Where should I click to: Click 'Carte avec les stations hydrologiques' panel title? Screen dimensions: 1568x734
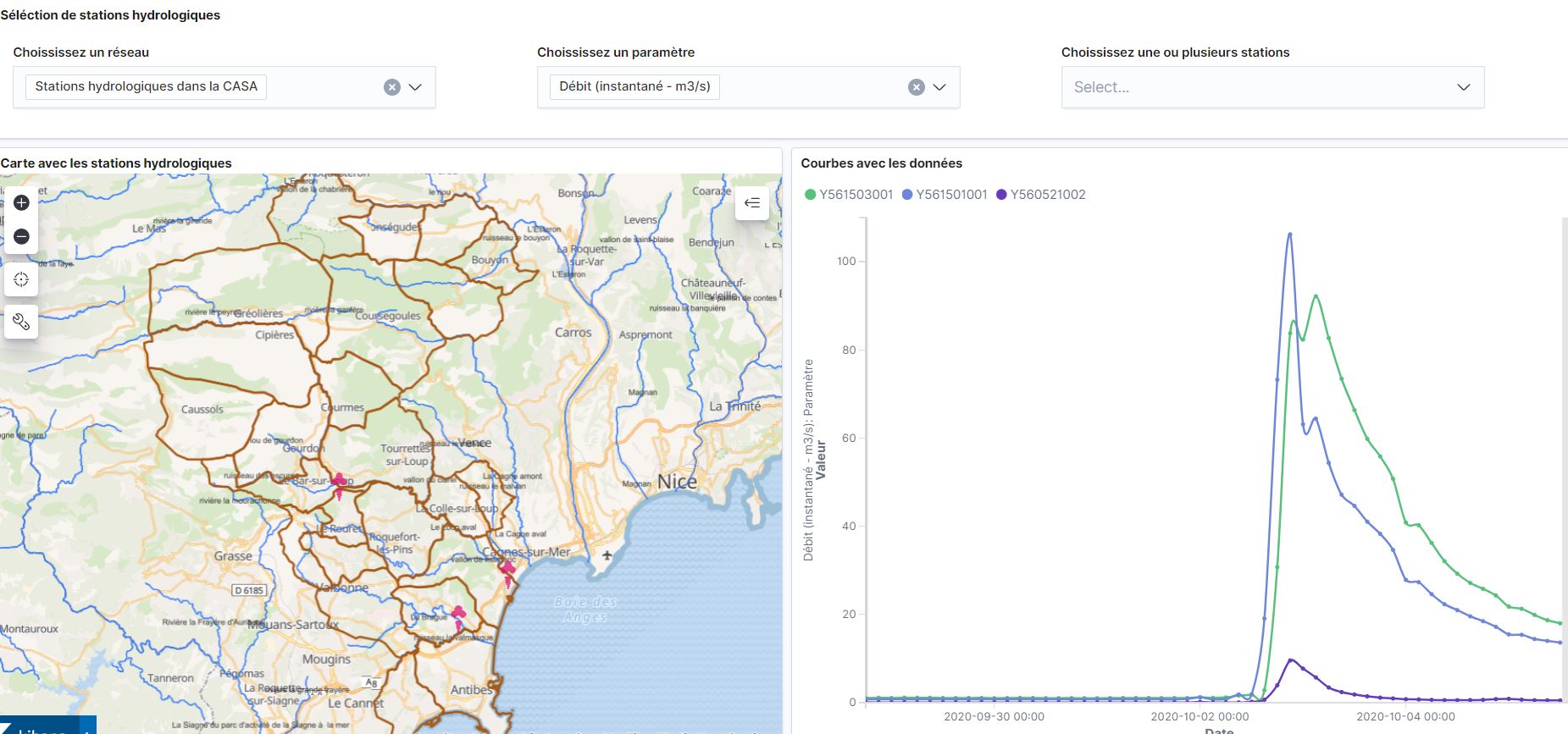(x=116, y=163)
